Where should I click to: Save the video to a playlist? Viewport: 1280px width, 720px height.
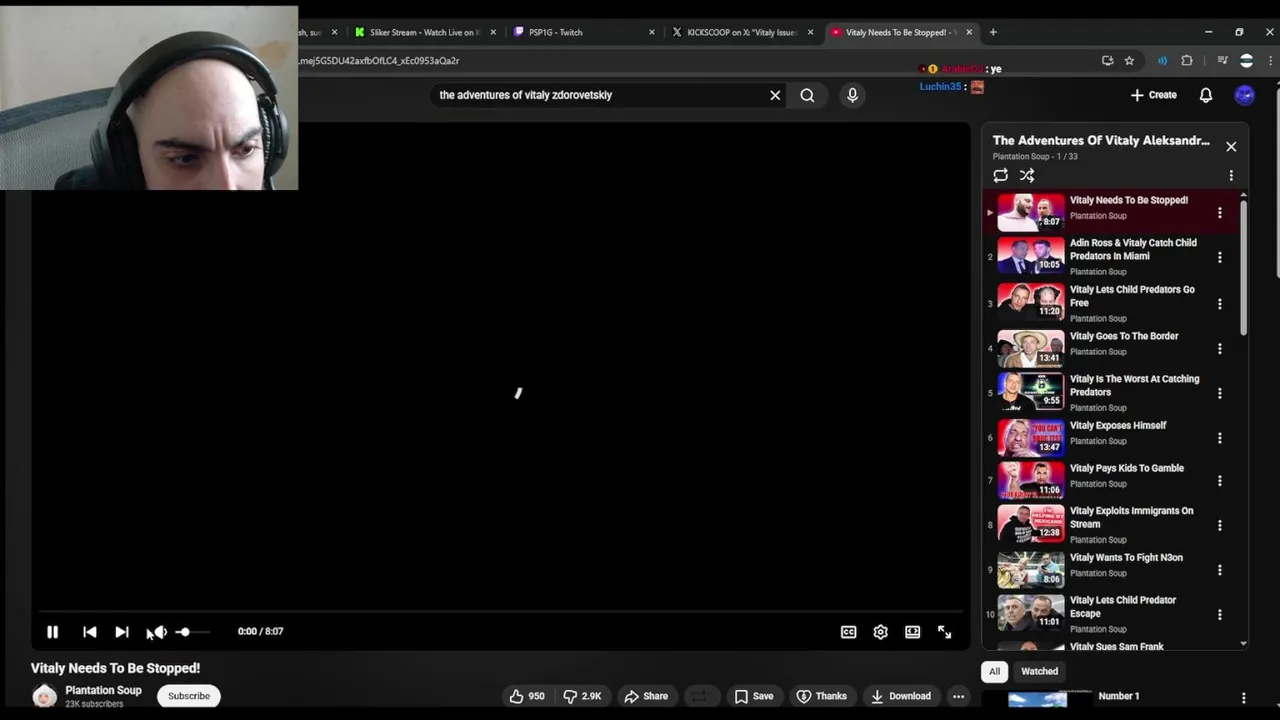[754, 696]
